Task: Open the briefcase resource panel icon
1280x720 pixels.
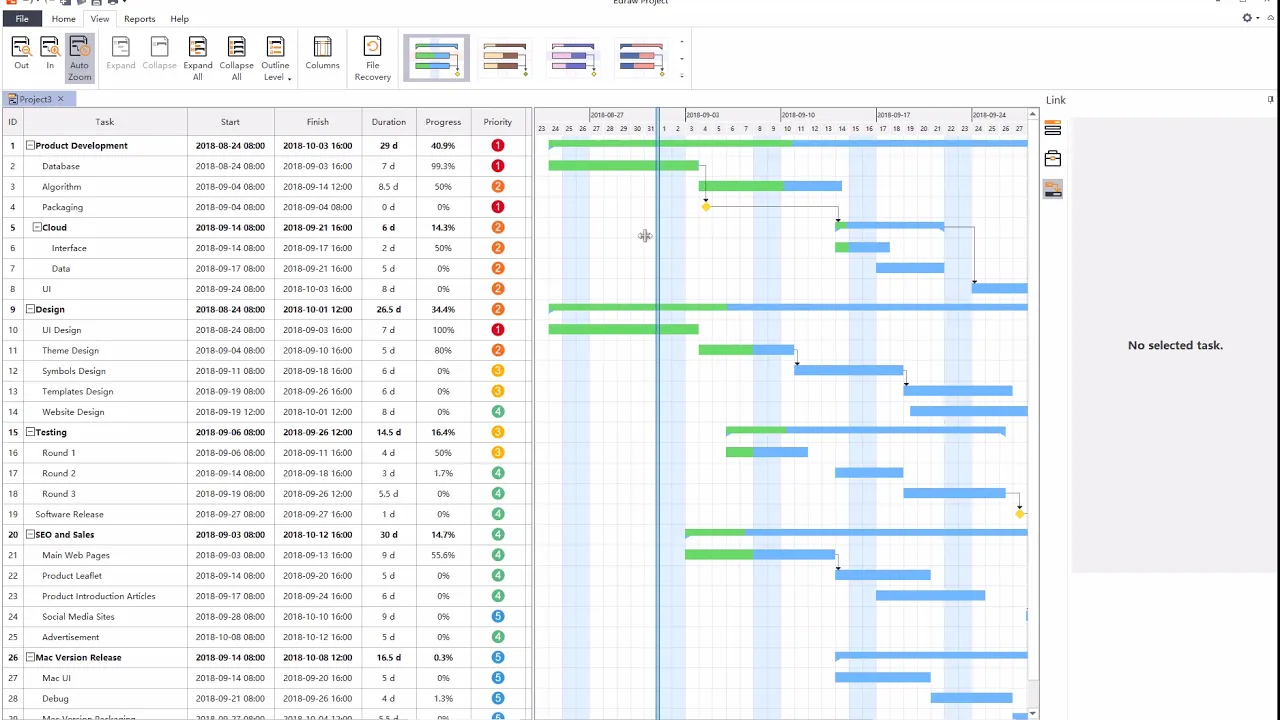Action: (x=1053, y=159)
